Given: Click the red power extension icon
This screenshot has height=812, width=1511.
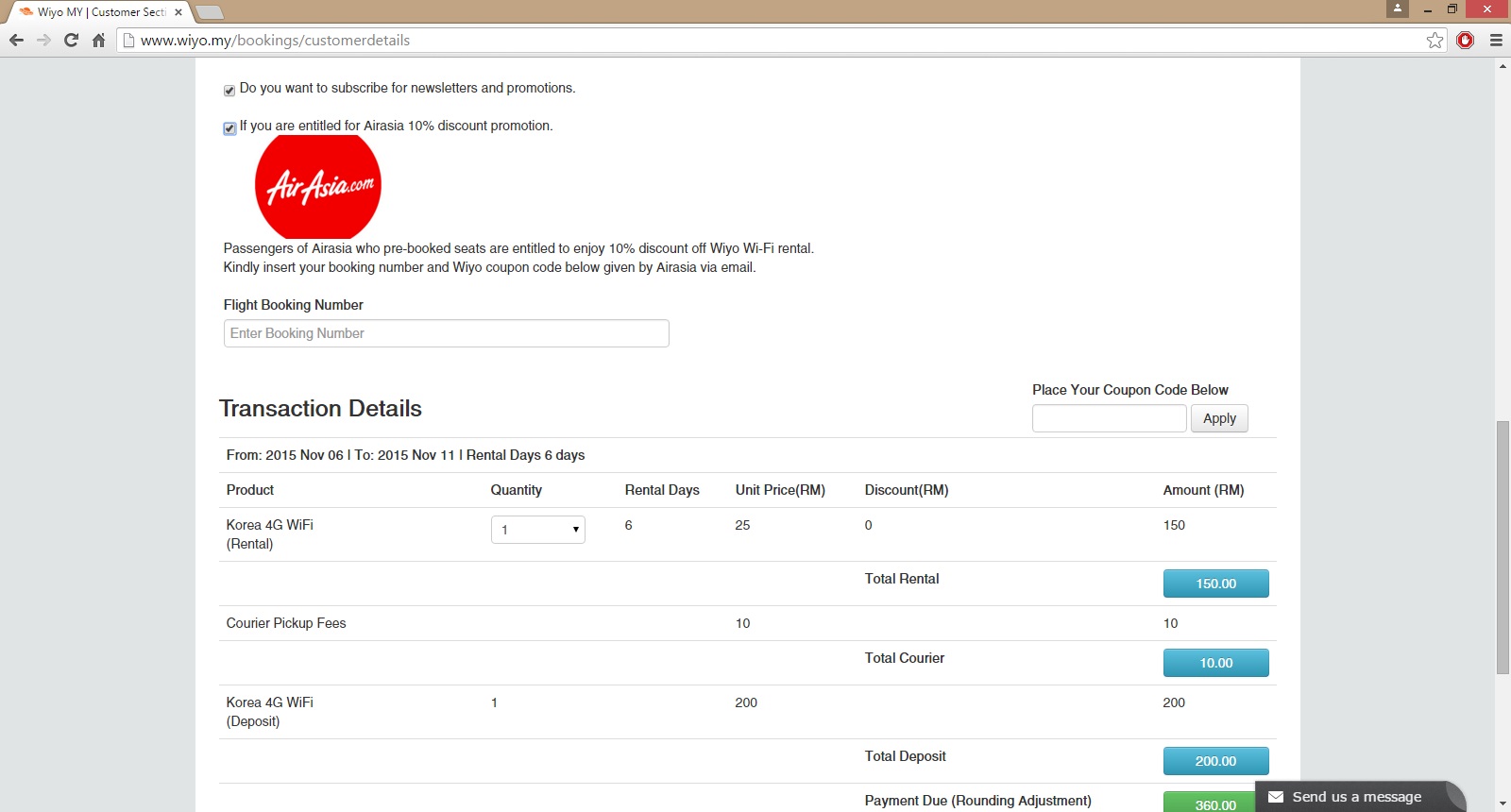Looking at the screenshot, I should 1466,41.
